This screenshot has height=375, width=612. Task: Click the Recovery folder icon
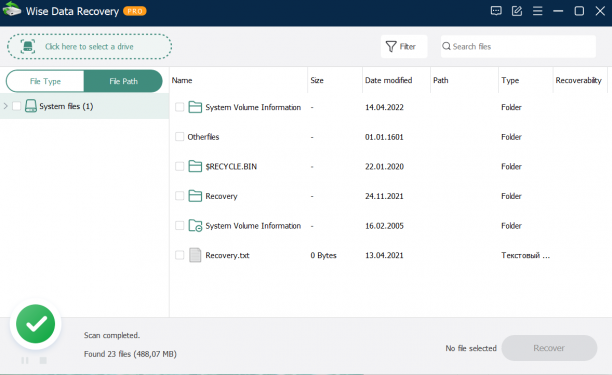tap(195, 196)
